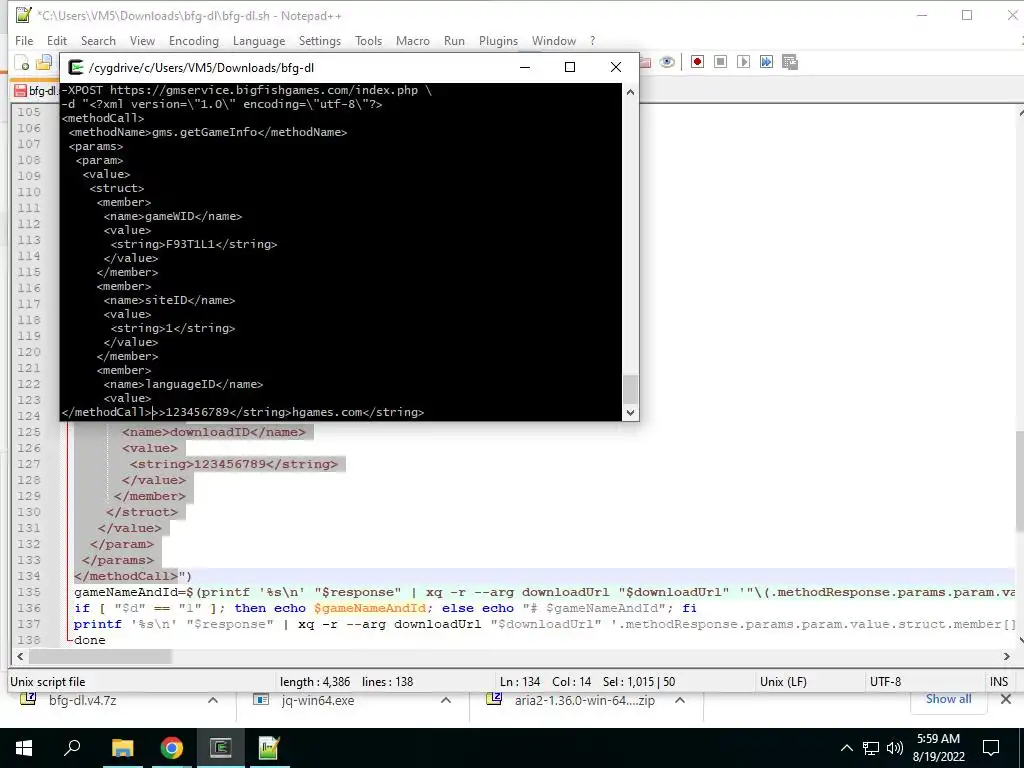Open File Explorer from the taskbar
Viewport: 1024px width, 768px height.
point(122,748)
